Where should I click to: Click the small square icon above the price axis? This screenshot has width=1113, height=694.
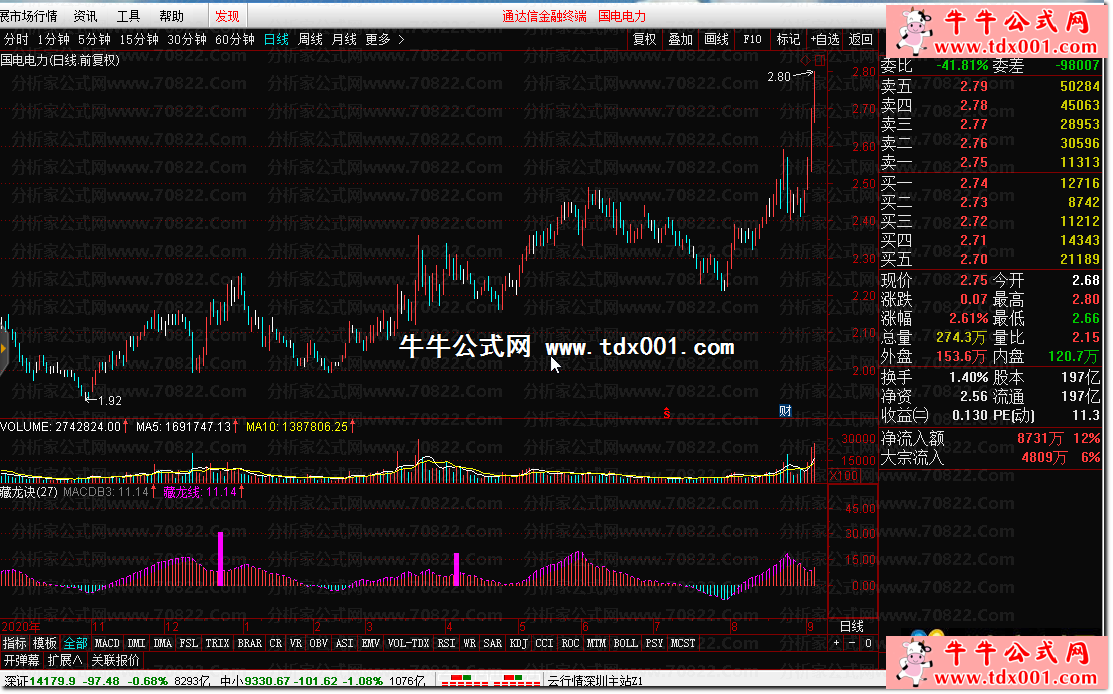[x=816, y=62]
